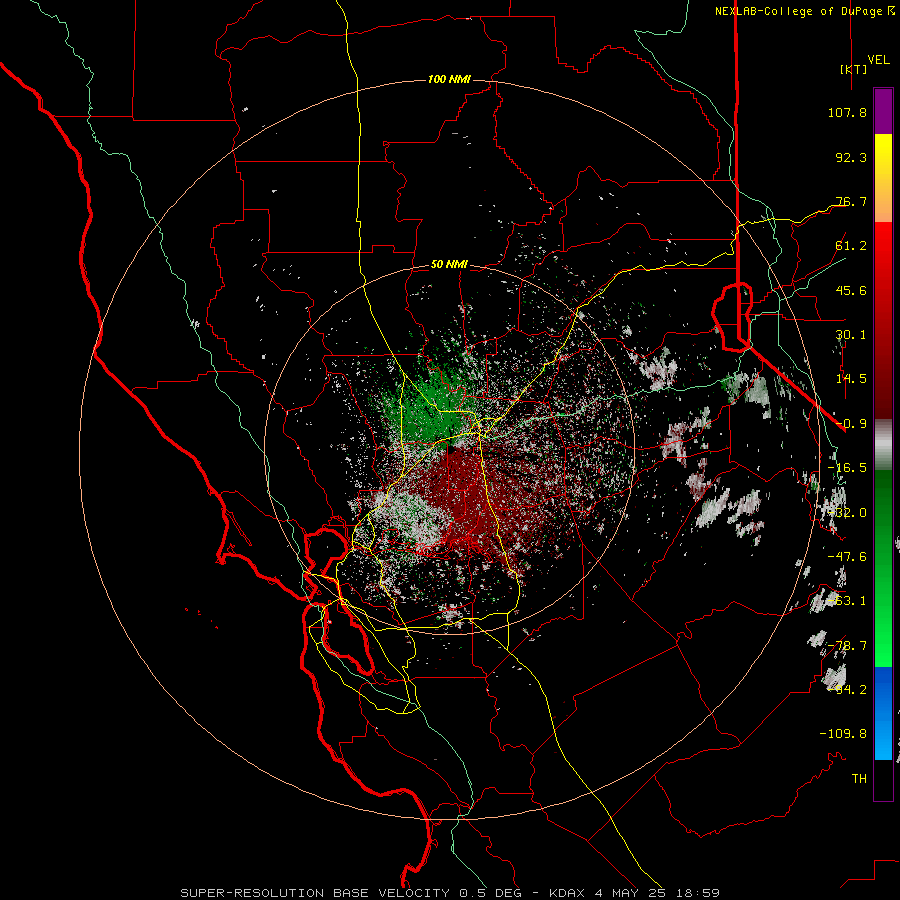Screen dimensions: 900x900
Task: Pick the gray near-zero segment of the color bar
Action: point(883,445)
